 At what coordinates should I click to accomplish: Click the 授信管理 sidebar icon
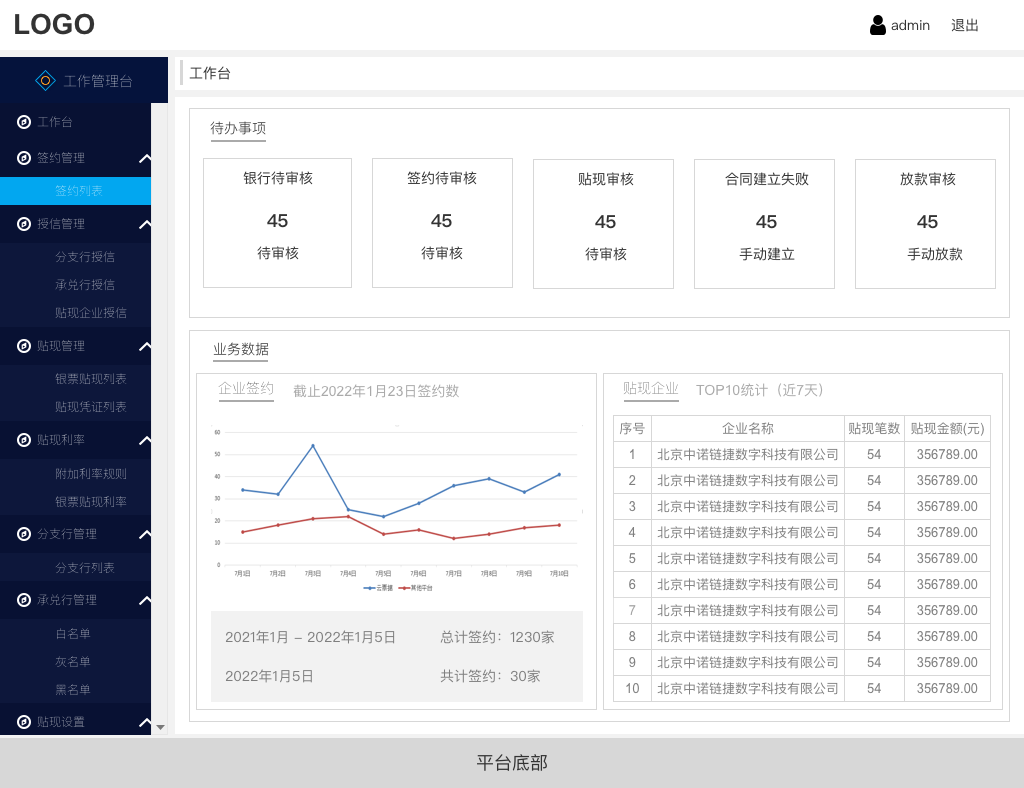(x=22, y=224)
